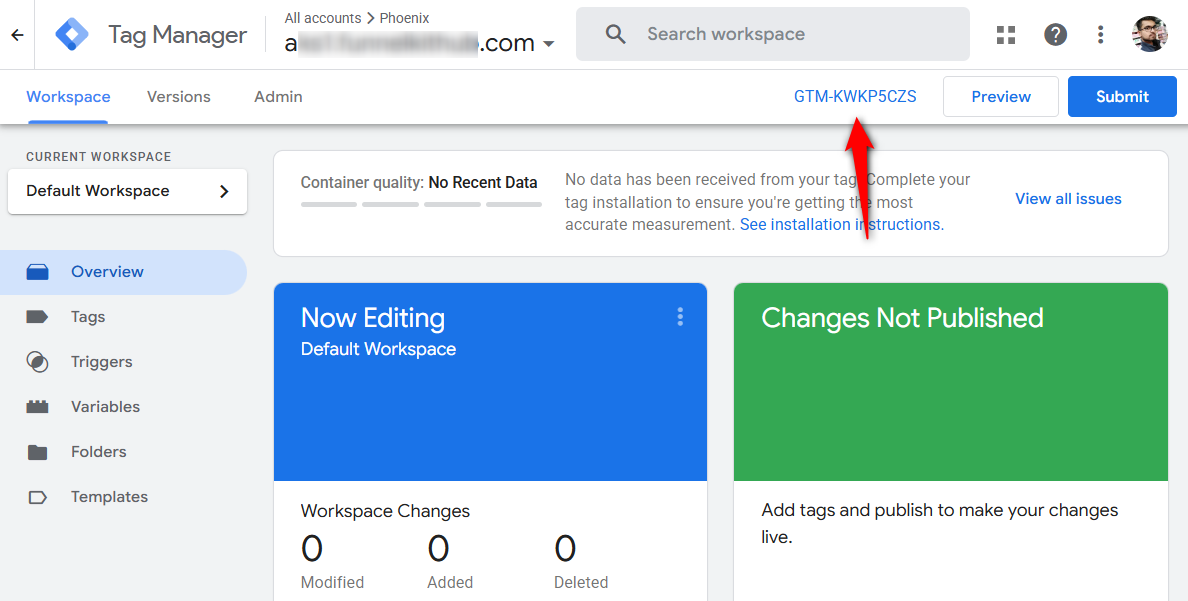Click the No Recent Data status text

pos(483,183)
